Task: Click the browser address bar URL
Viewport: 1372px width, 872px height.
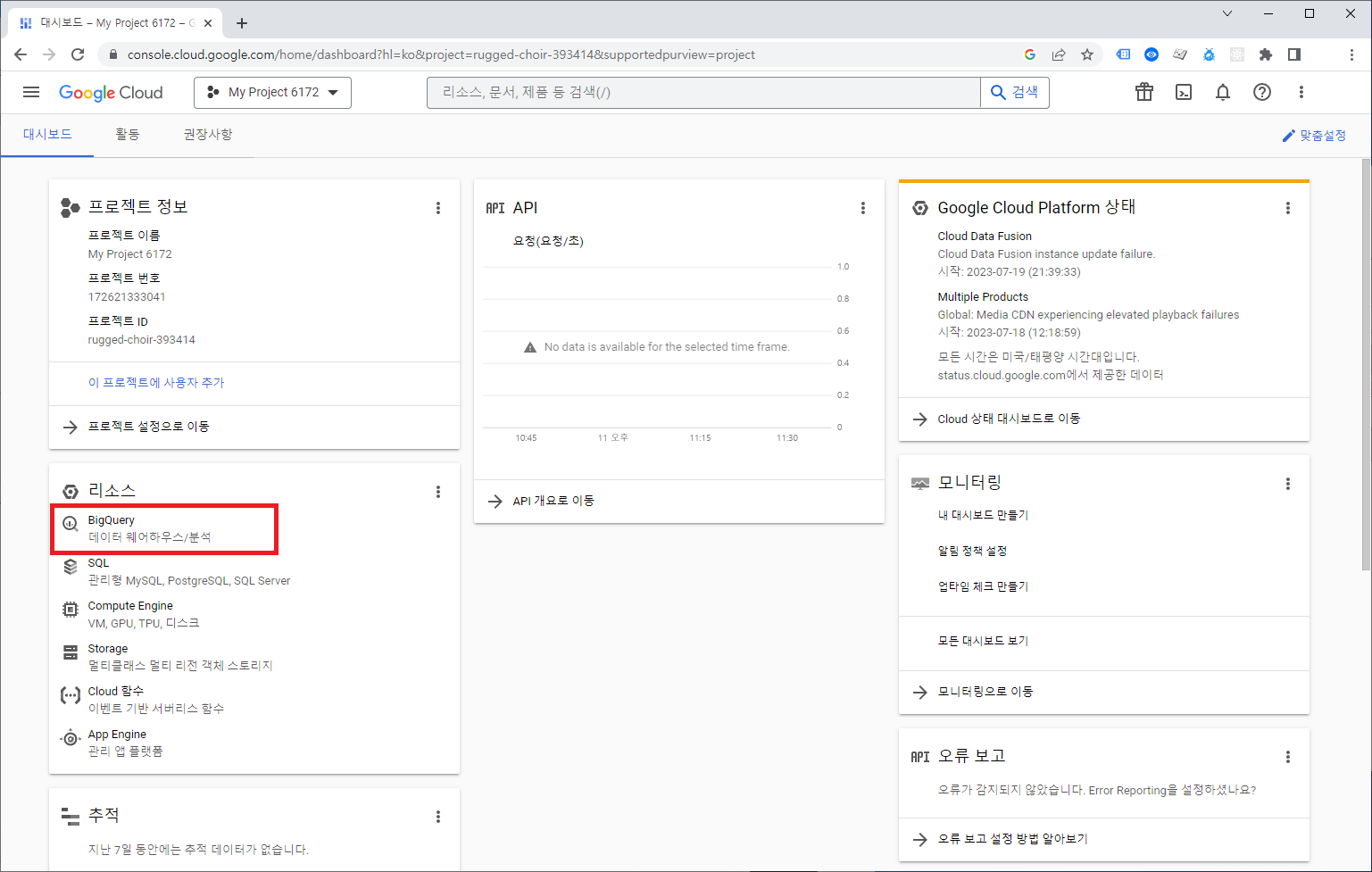Action: (x=441, y=54)
